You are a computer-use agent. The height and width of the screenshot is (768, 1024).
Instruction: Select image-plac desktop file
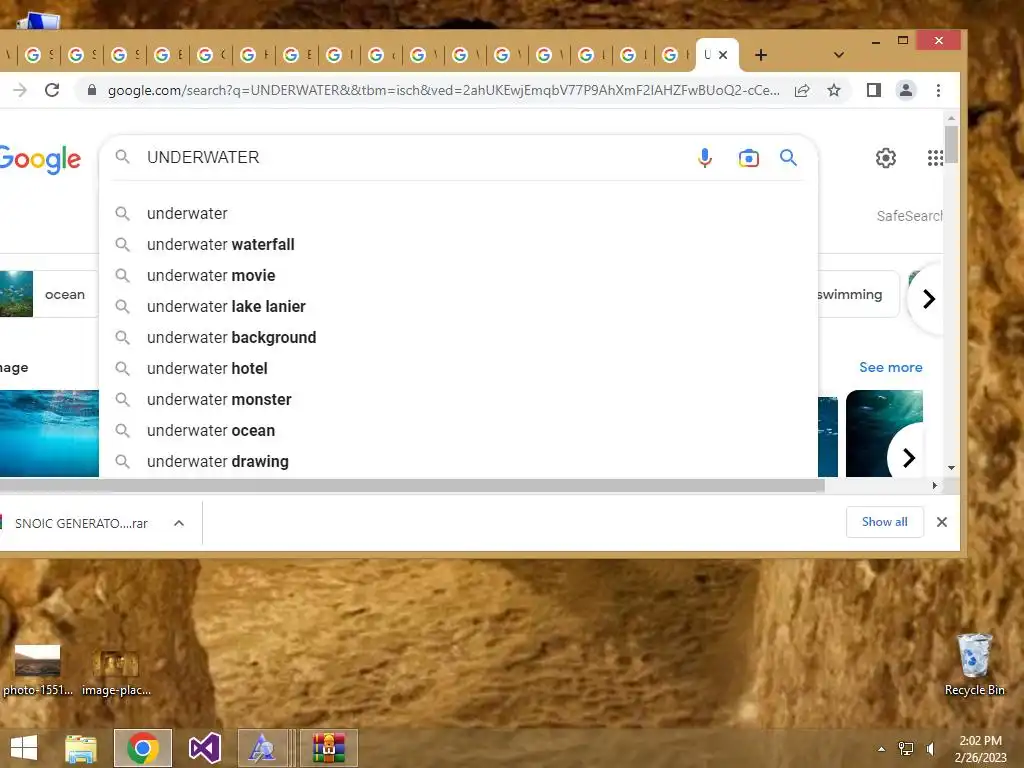pyautogui.click(x=116, y=671)
